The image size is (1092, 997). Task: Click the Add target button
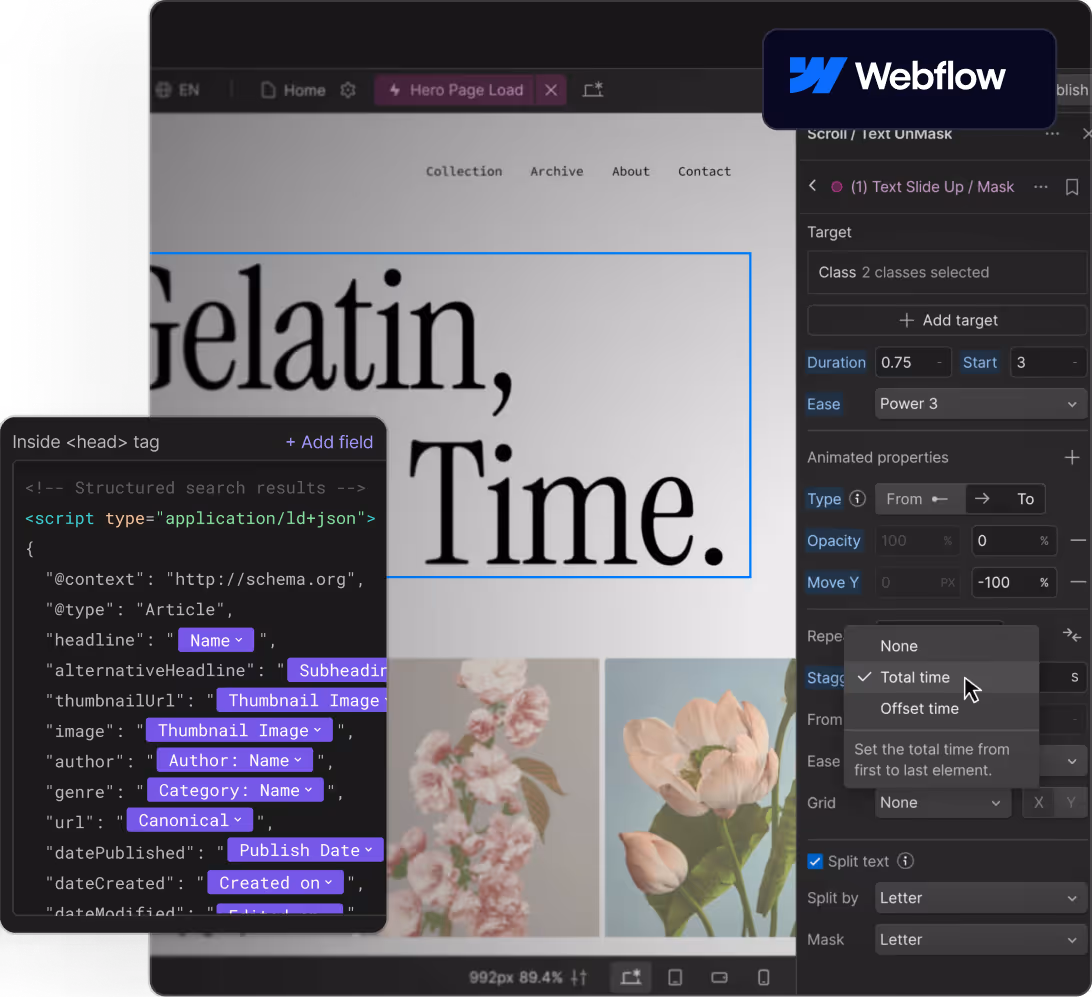[x=949, y=320]
